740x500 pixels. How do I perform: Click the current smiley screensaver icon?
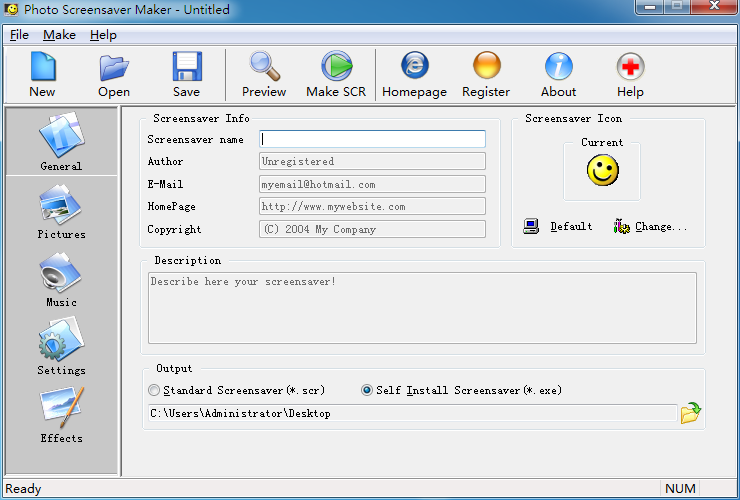click(x=603, y=170)
